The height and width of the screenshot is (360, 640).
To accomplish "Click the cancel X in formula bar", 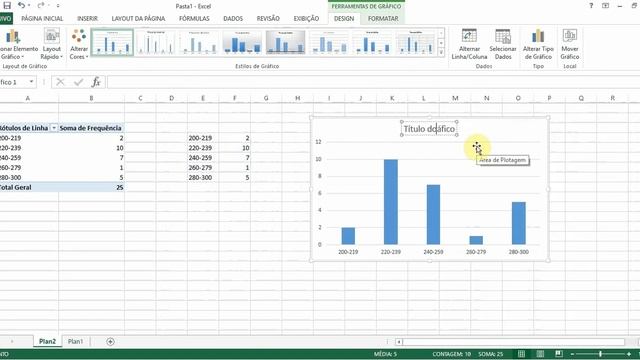I will [x=60, y=82].
